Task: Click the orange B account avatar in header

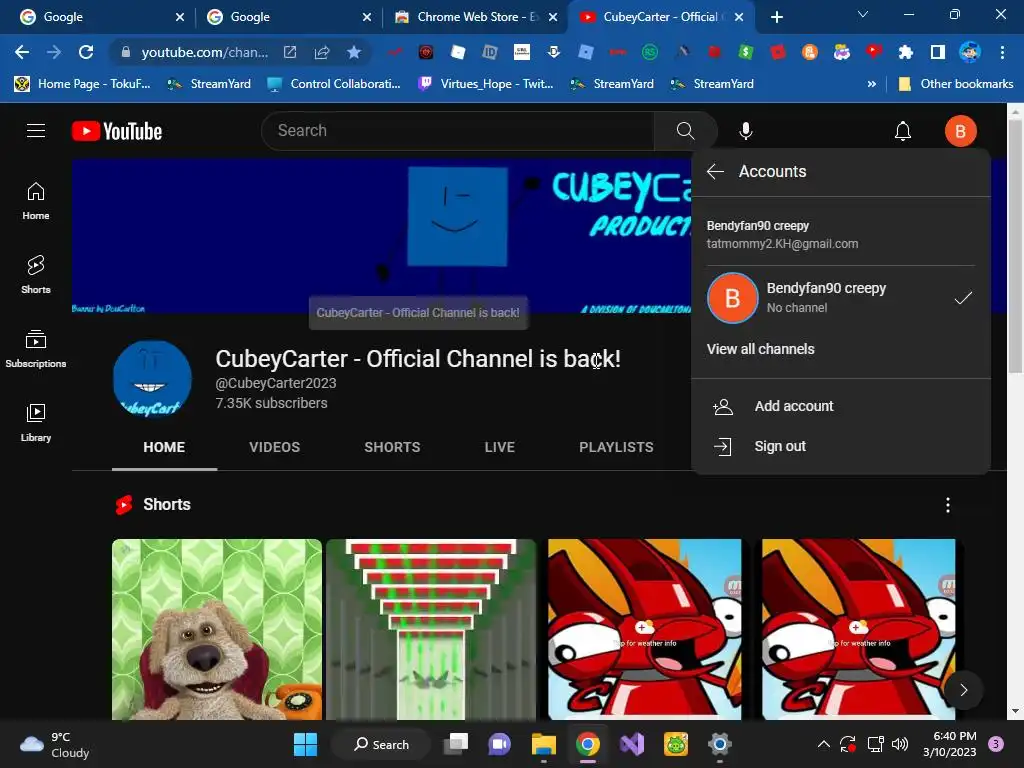Action: point(960,131)
